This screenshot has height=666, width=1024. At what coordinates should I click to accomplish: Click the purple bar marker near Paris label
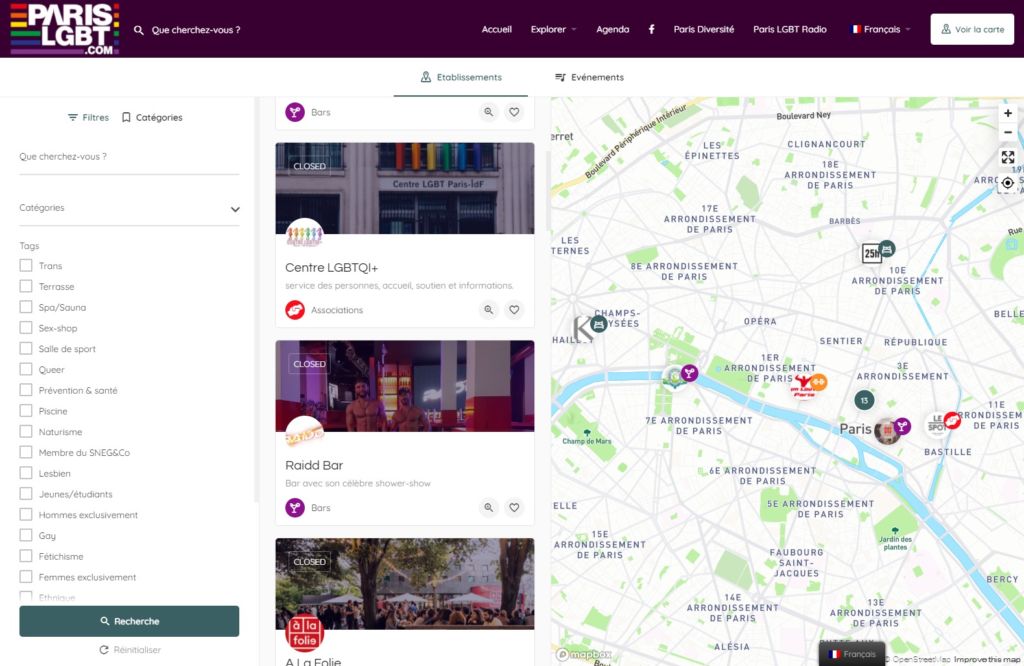coord(902,426)
